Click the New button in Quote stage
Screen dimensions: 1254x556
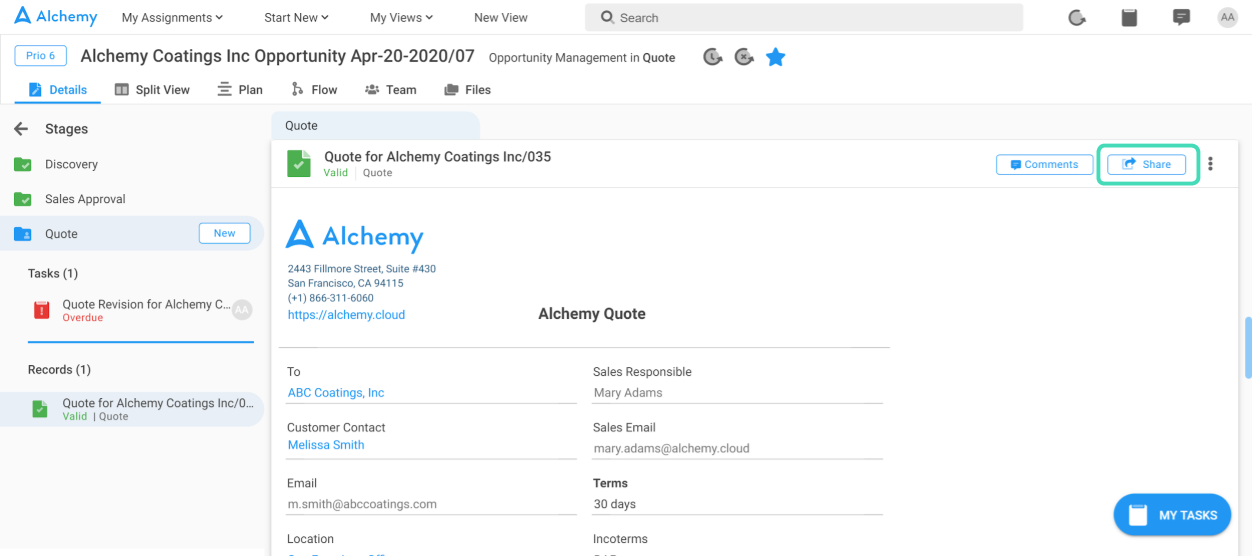[224, 233]
